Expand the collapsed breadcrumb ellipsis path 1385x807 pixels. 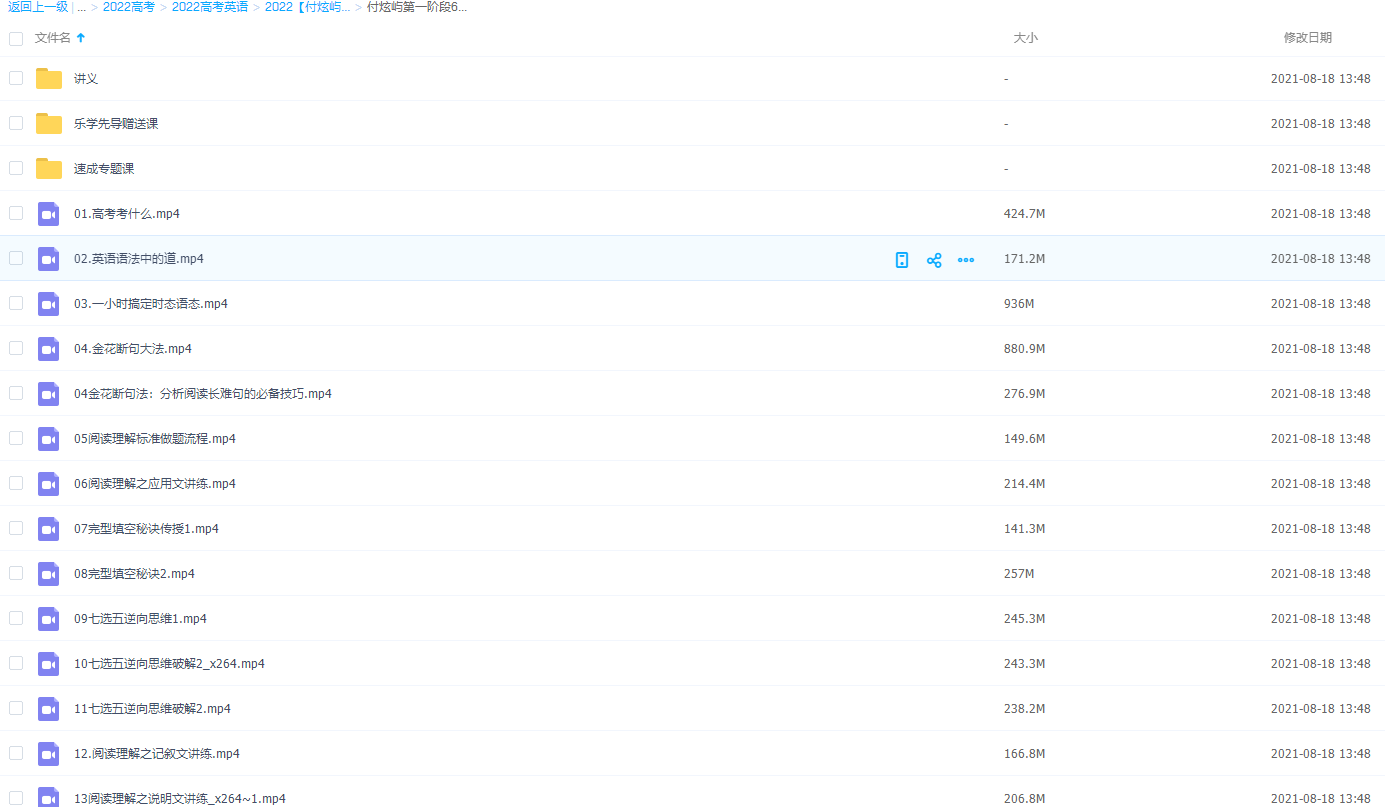(x=81, y=7)
